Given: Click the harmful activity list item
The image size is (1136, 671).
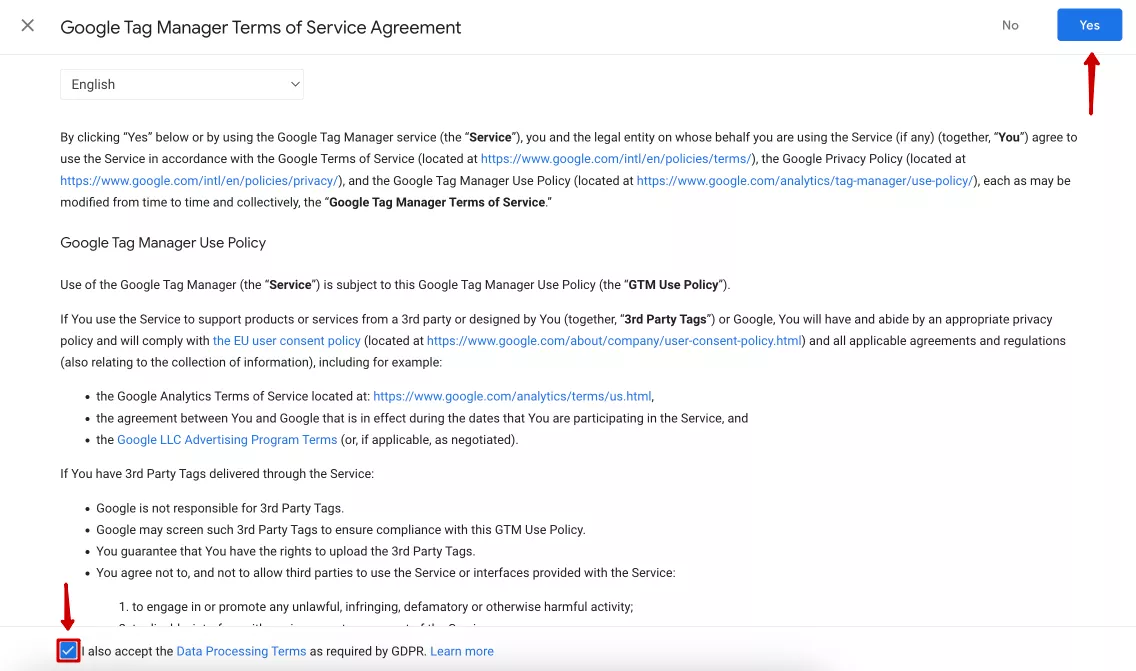Looking at the screenshot, I should click(x=376, y=607).
